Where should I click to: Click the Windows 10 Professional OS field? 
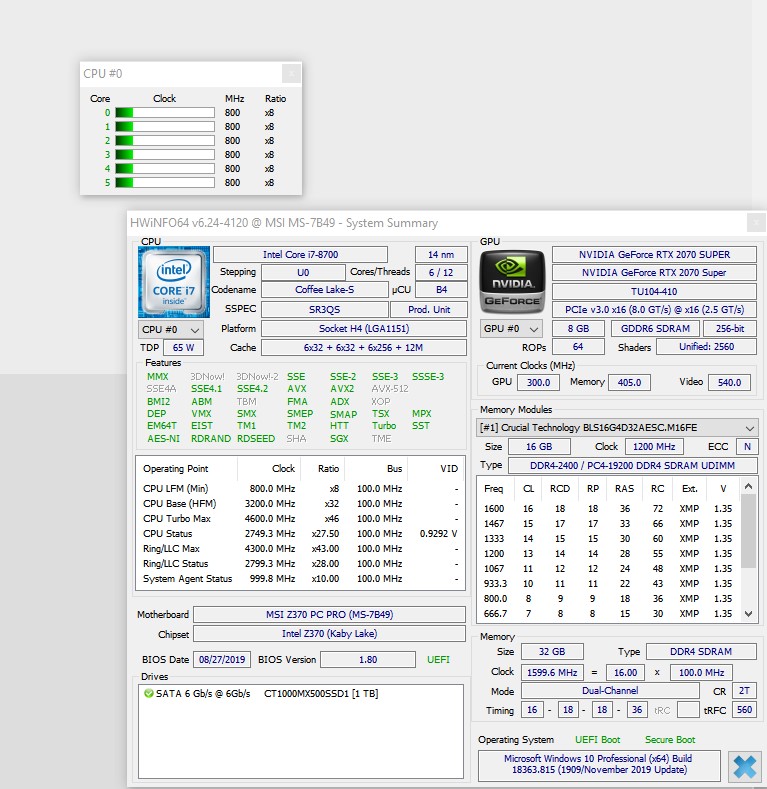point(598,764)
